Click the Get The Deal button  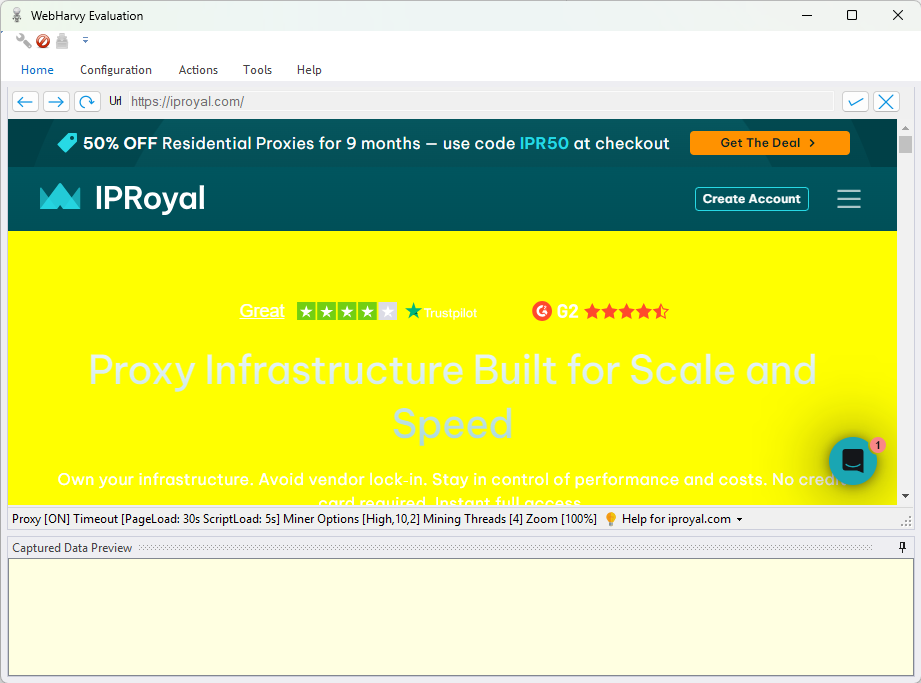[769, 143]
